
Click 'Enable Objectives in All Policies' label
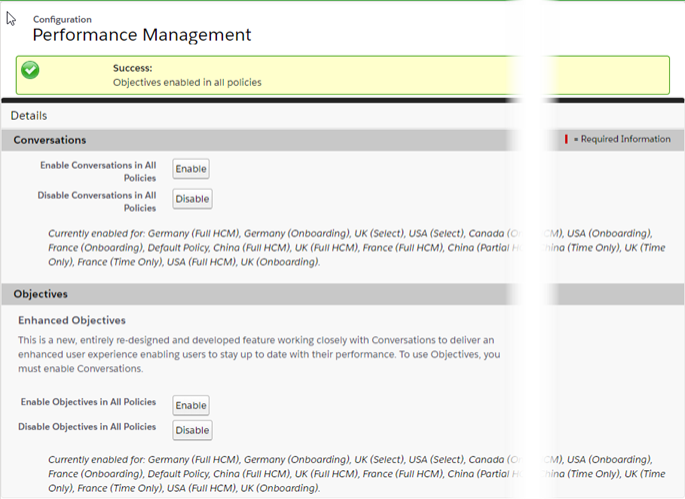[x=88, y=402]
